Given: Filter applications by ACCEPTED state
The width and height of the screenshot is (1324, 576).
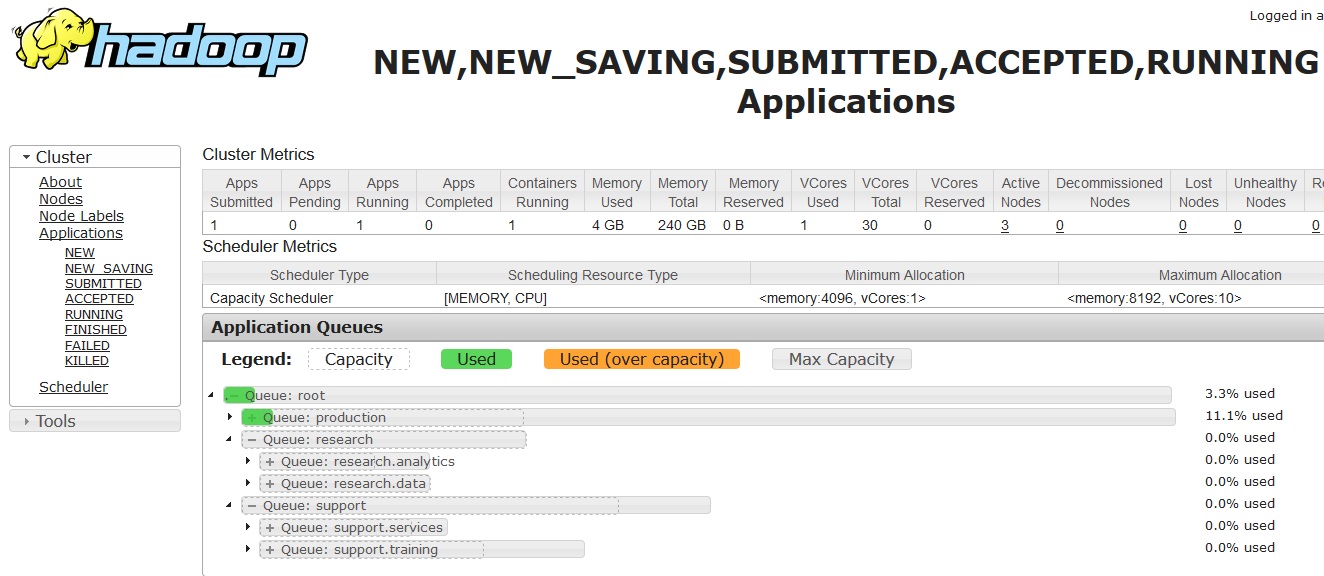Looking at the screenshot, I should [99, 299].
